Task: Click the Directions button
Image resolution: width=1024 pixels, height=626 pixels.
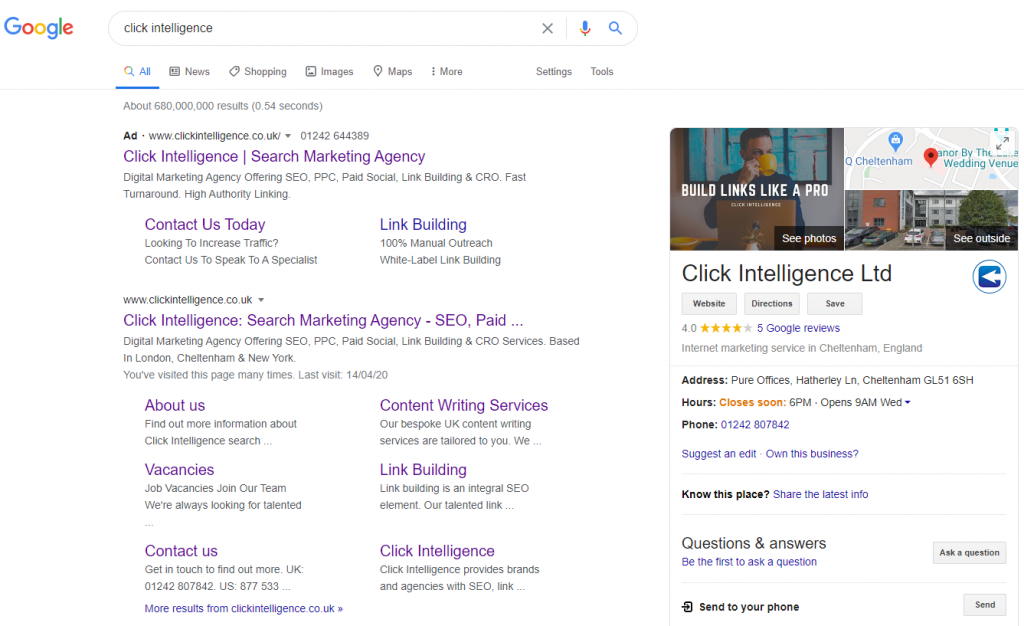Action: click(x=771, y=303)
